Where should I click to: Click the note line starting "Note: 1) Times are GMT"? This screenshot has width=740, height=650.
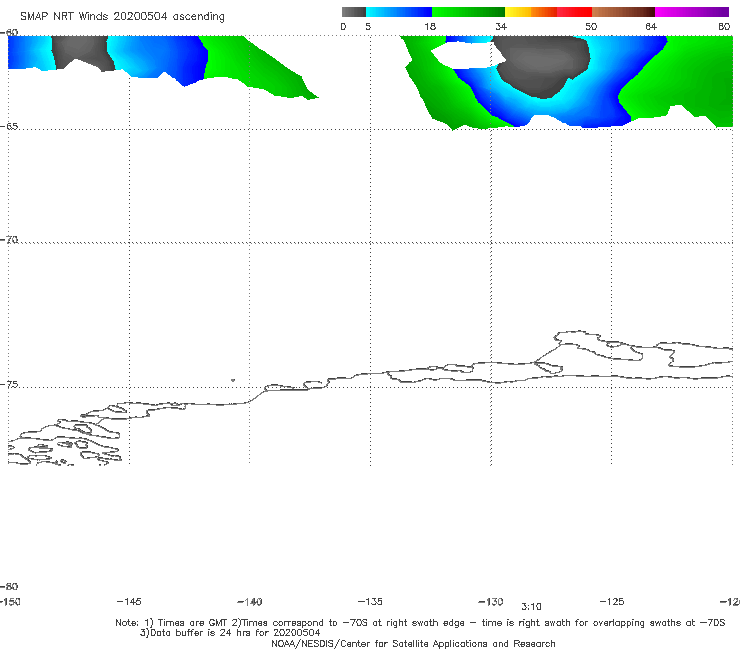pyautogui.click(x=420, y=623)
